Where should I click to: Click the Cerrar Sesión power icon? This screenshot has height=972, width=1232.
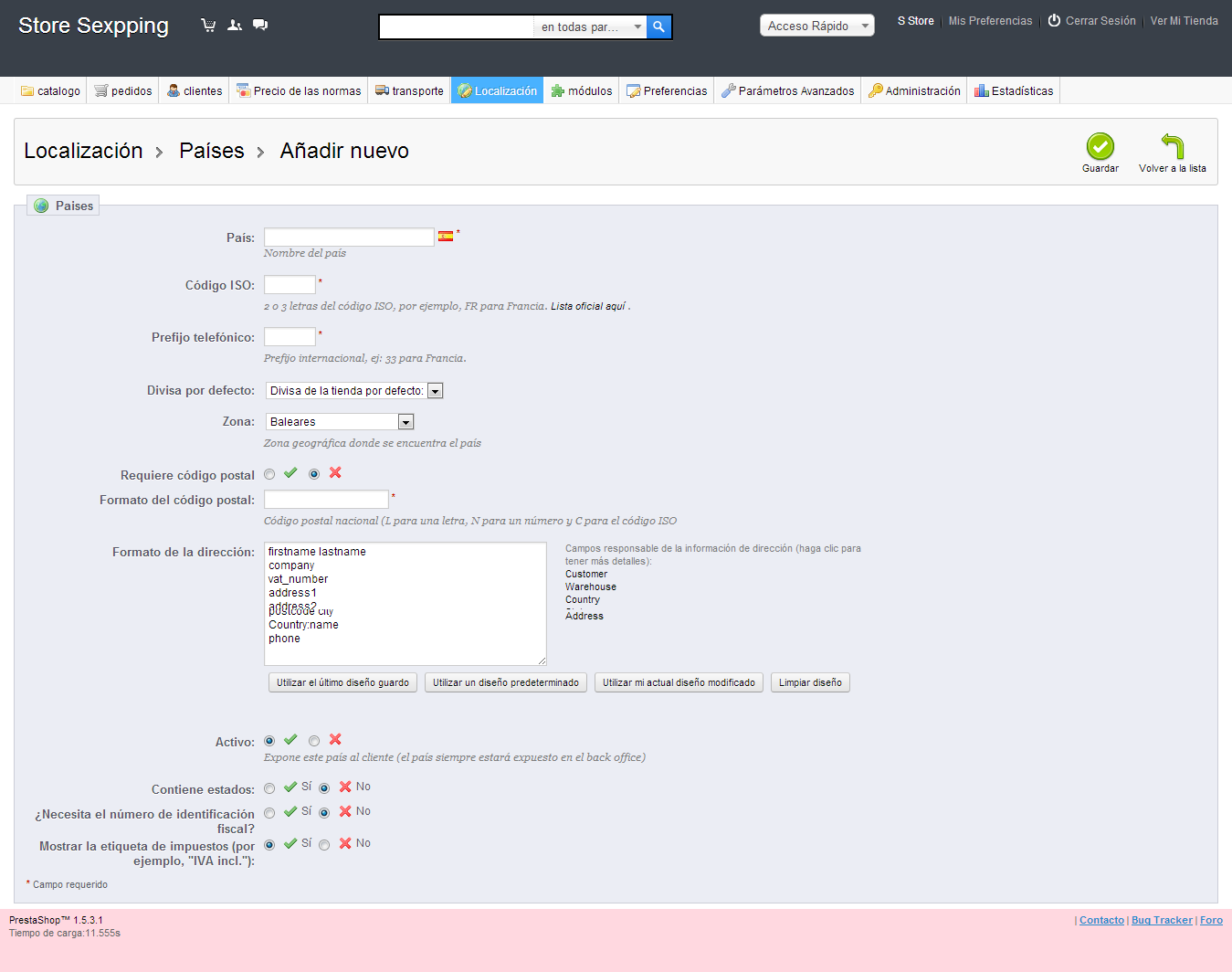point(1054,20)
